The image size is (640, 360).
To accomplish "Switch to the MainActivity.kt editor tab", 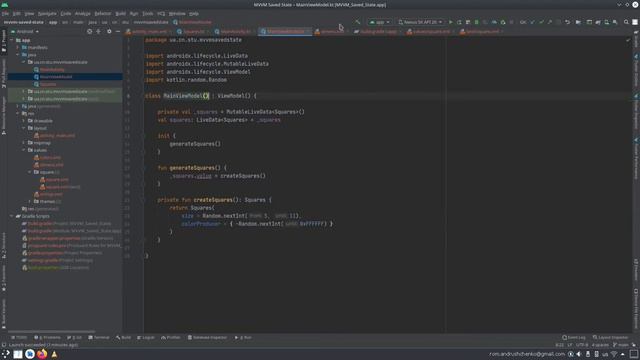I will point(235,31).
